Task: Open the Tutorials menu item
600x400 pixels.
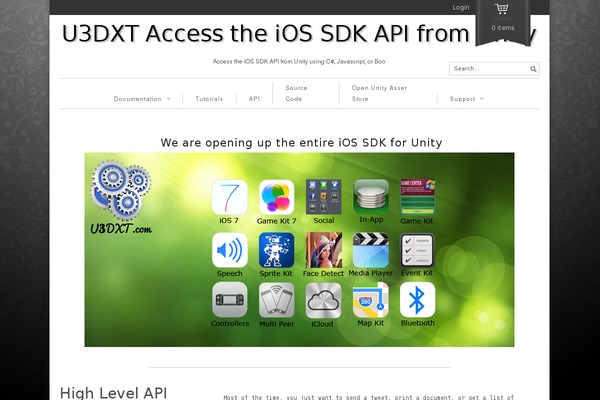Action: [209, 99]
